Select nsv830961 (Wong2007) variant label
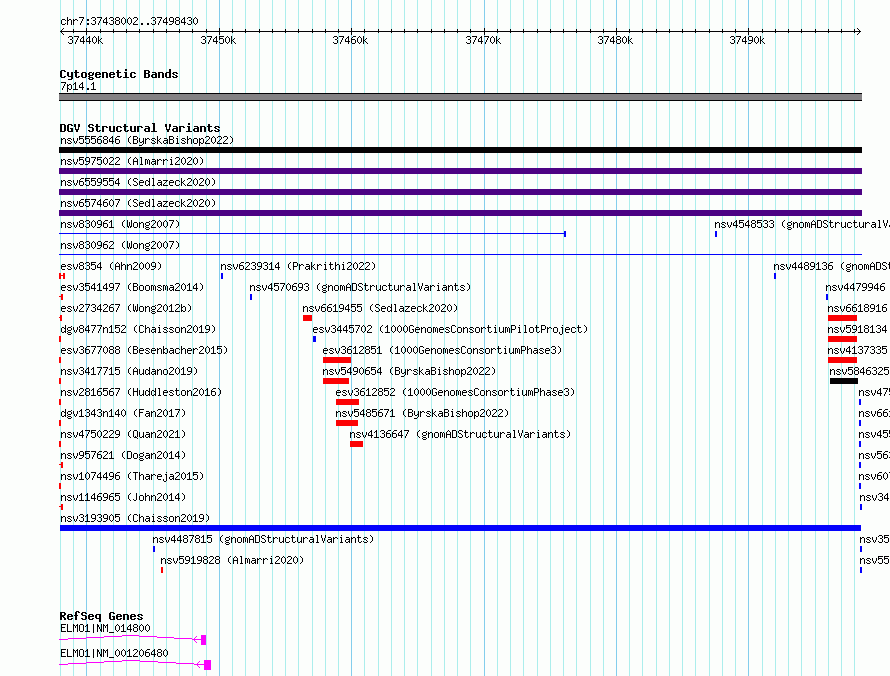 (x=120, y=224)
